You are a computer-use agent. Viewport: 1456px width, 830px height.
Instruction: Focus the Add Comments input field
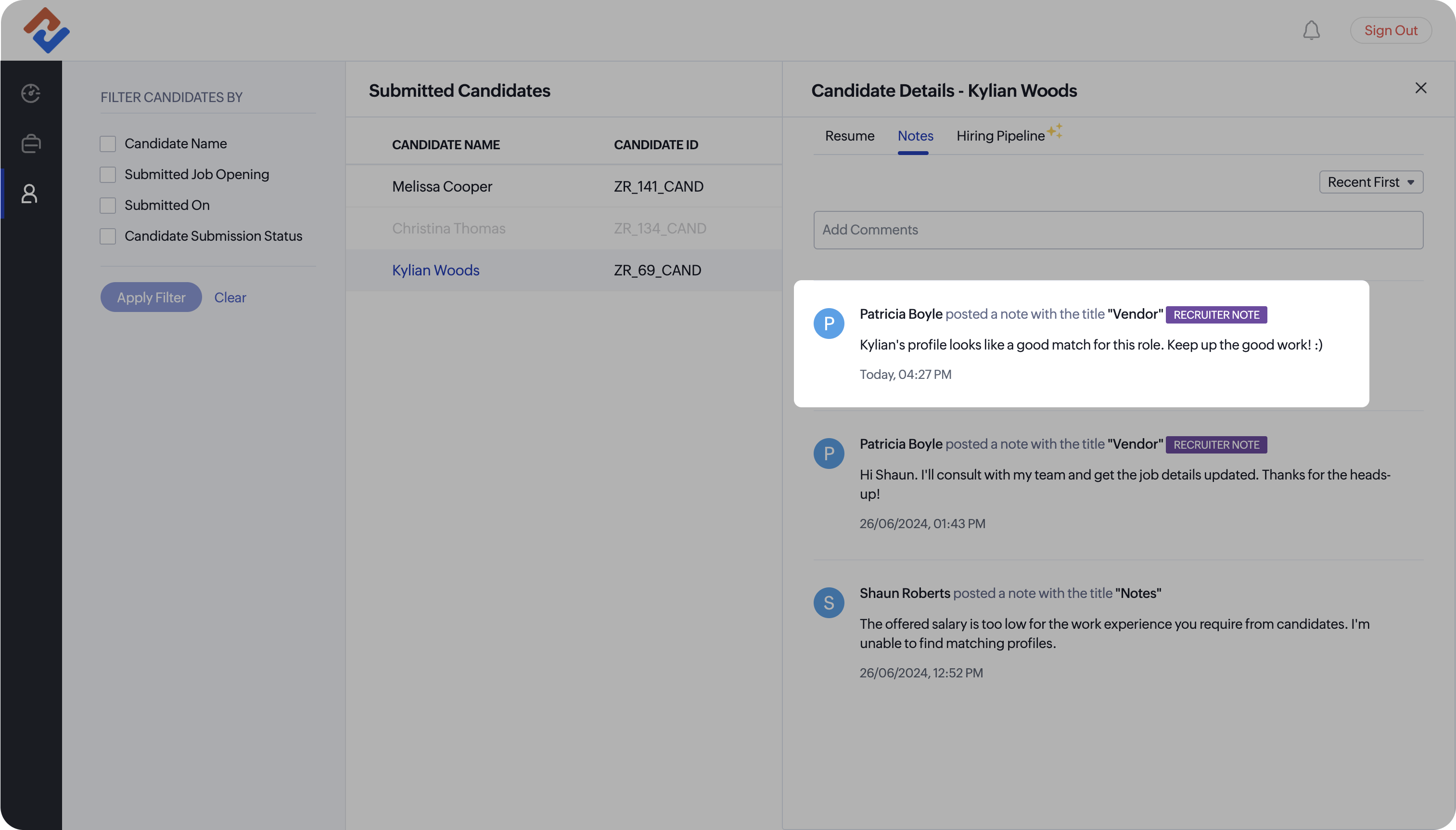pos(1118,230)
